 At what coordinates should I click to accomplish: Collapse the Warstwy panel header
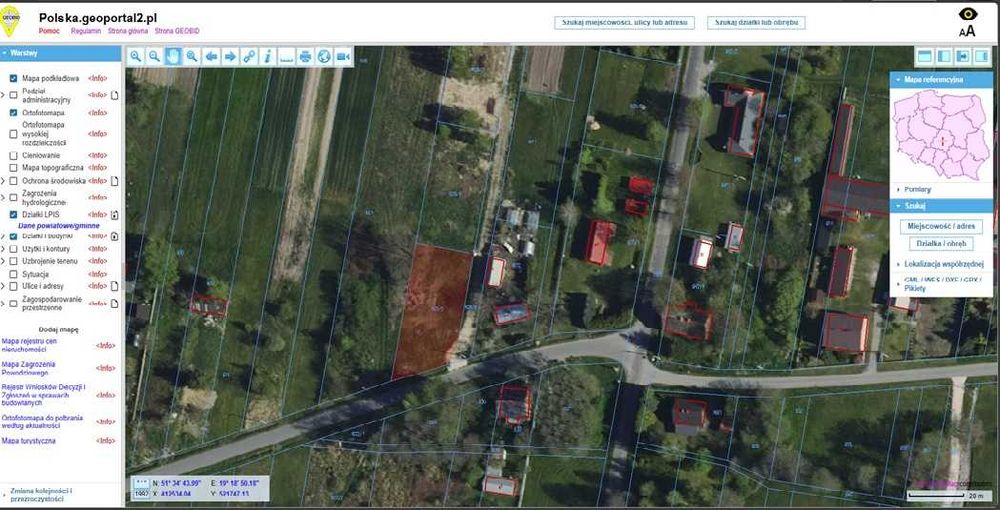pyautogui.click(x=61, y=54)
